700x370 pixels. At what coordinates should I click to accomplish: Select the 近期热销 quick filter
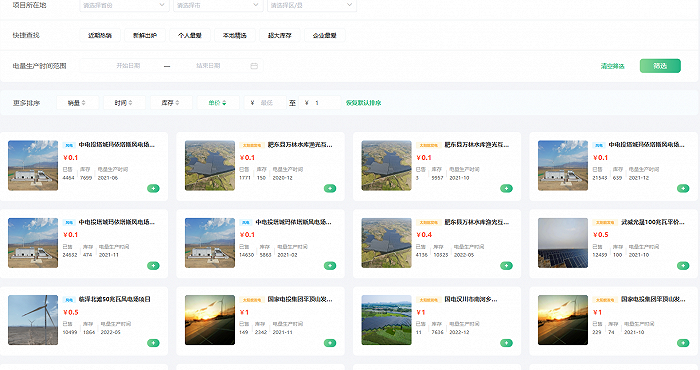(x=100, y=35)
